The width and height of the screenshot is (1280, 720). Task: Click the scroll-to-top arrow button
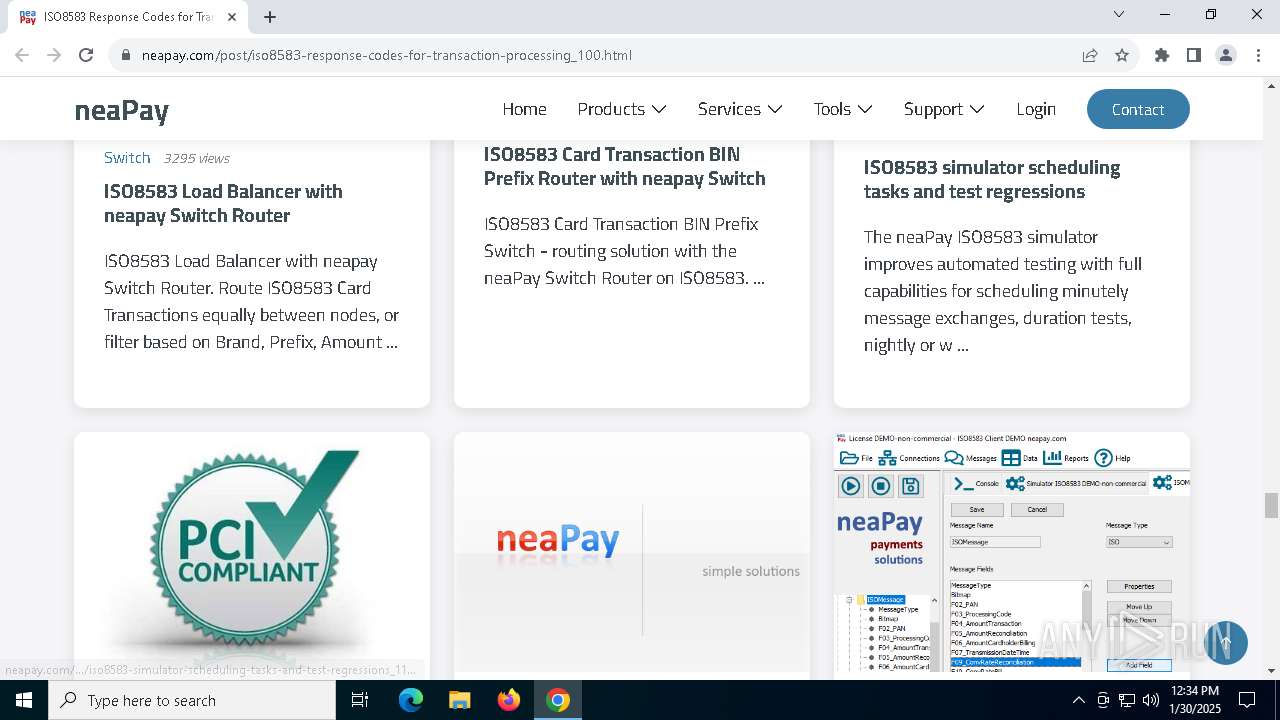coord(1226,642)
